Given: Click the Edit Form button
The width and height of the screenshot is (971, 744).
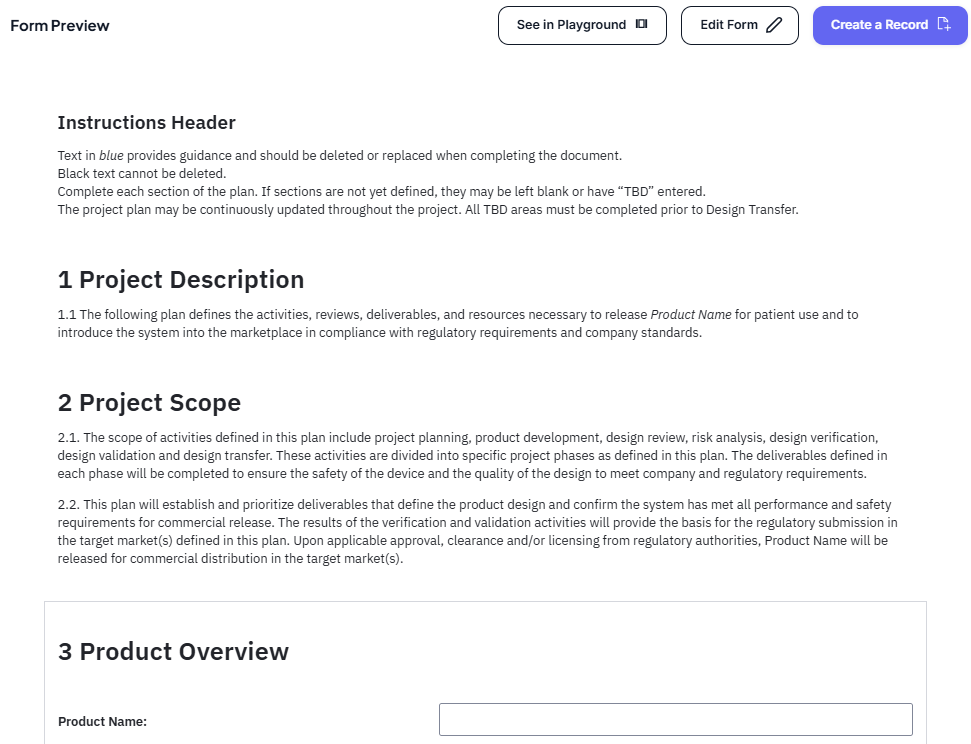Looking at the screenshot, I should point(739,25).
